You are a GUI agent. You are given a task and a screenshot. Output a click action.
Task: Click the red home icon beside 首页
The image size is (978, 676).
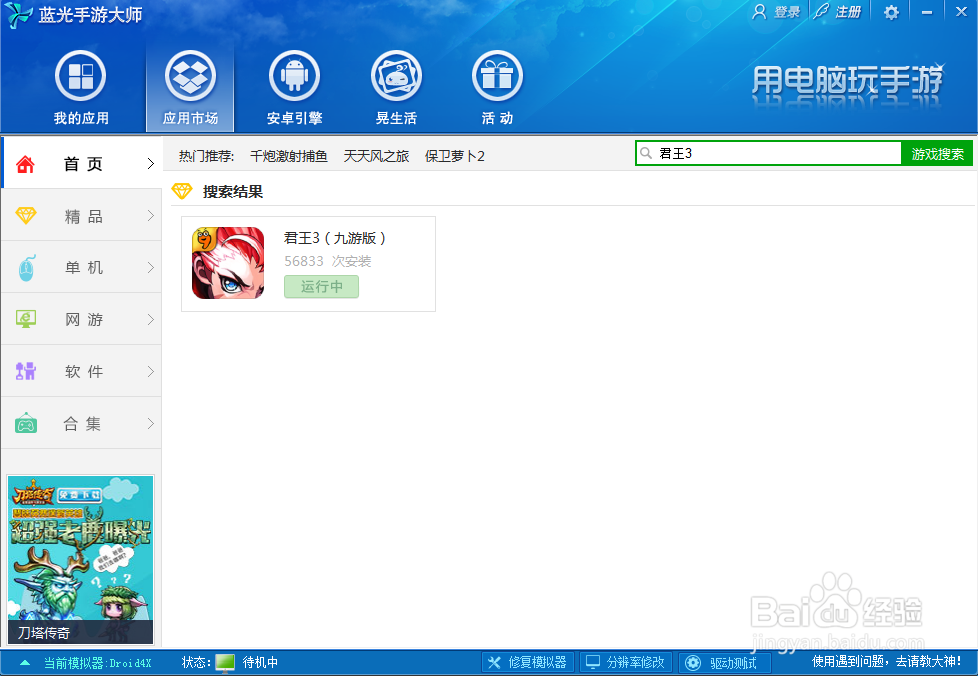(26, 165)
